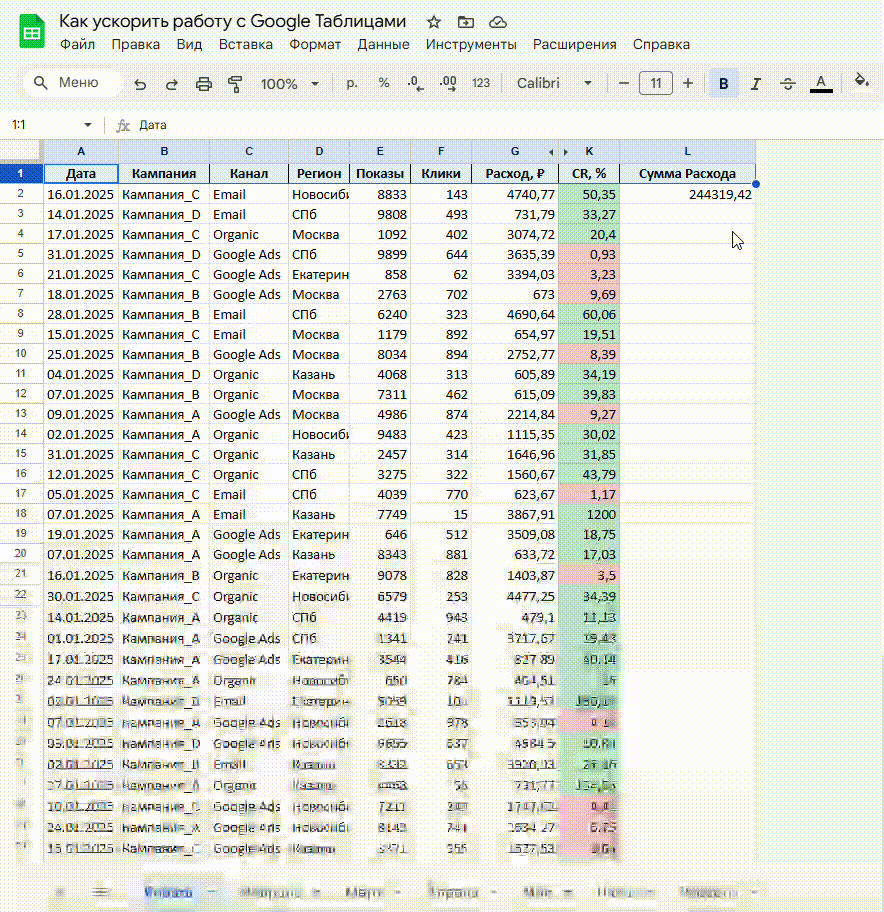This screenshot has width=884, height=912.
Task: Select the expense cell 4740,77
Action: pyautogui.click(x=515, y=194)
